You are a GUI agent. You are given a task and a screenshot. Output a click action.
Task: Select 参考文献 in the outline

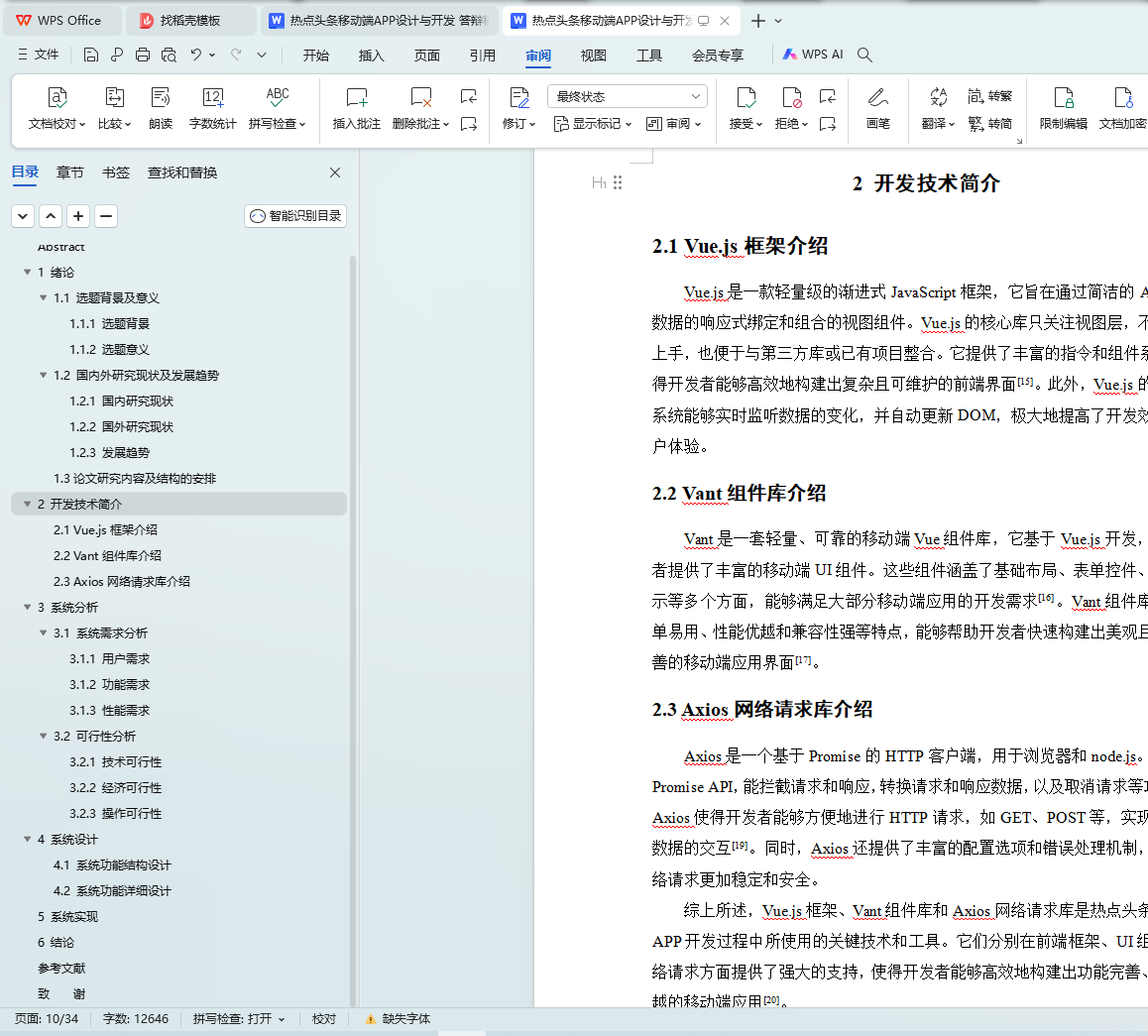pyautogui.click(x=61, y=968)
